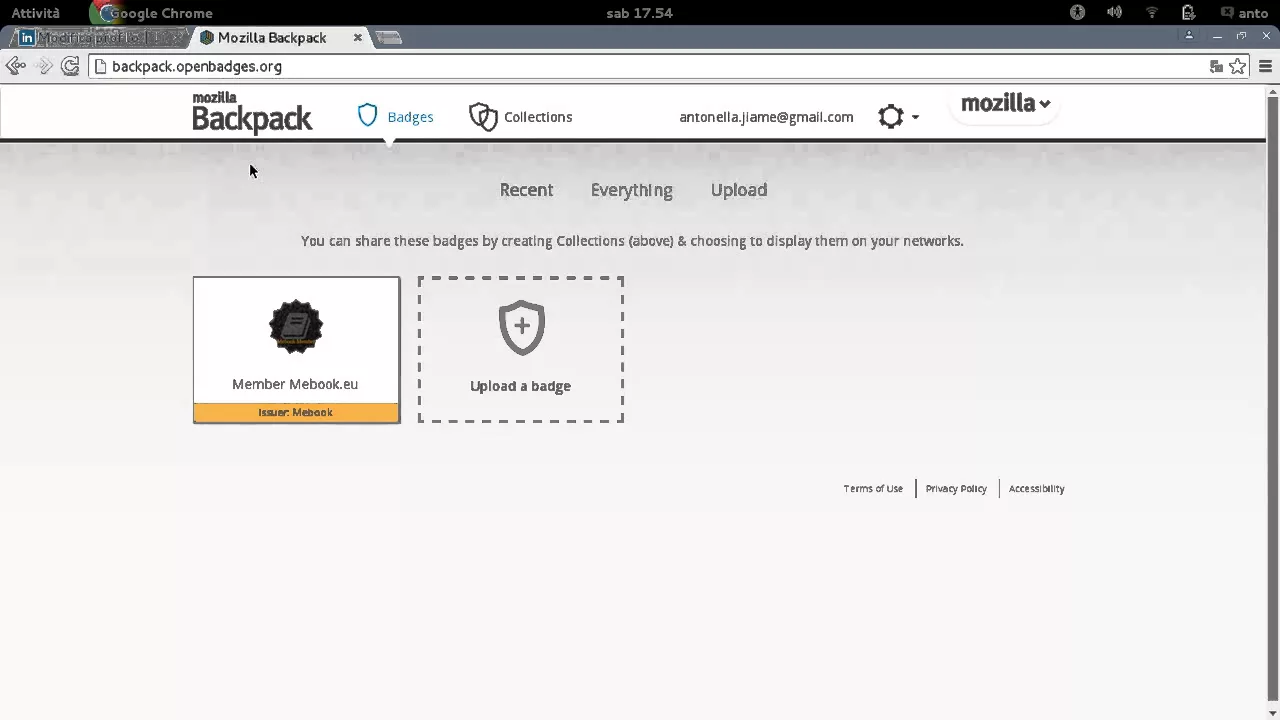Open the anto user menu

click(x=1245, y=13)
